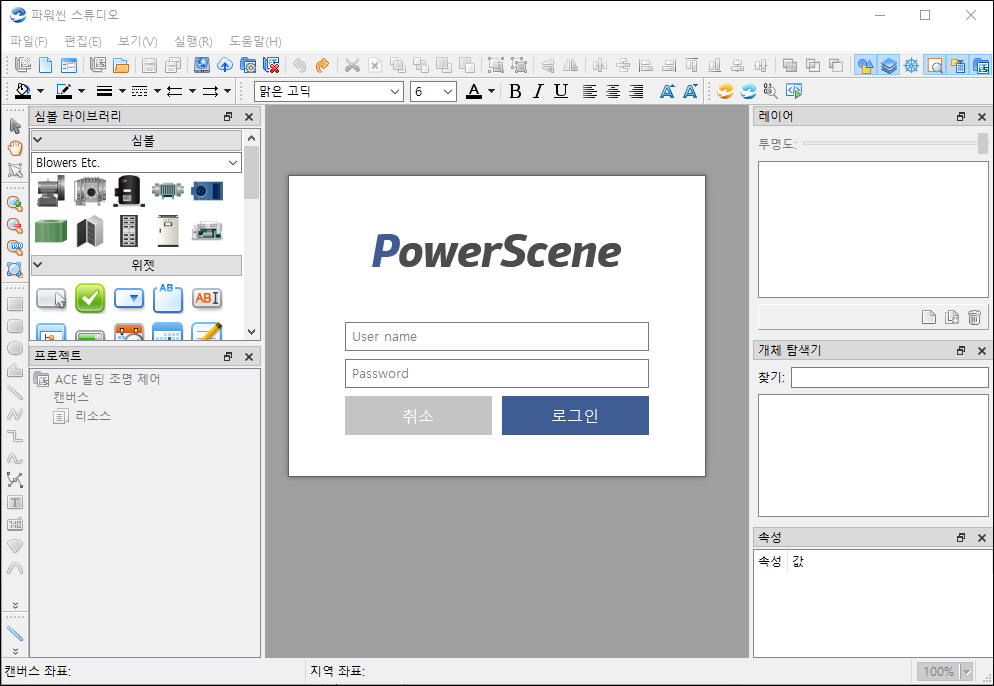Click the 로그인 button

pos(575,415)
